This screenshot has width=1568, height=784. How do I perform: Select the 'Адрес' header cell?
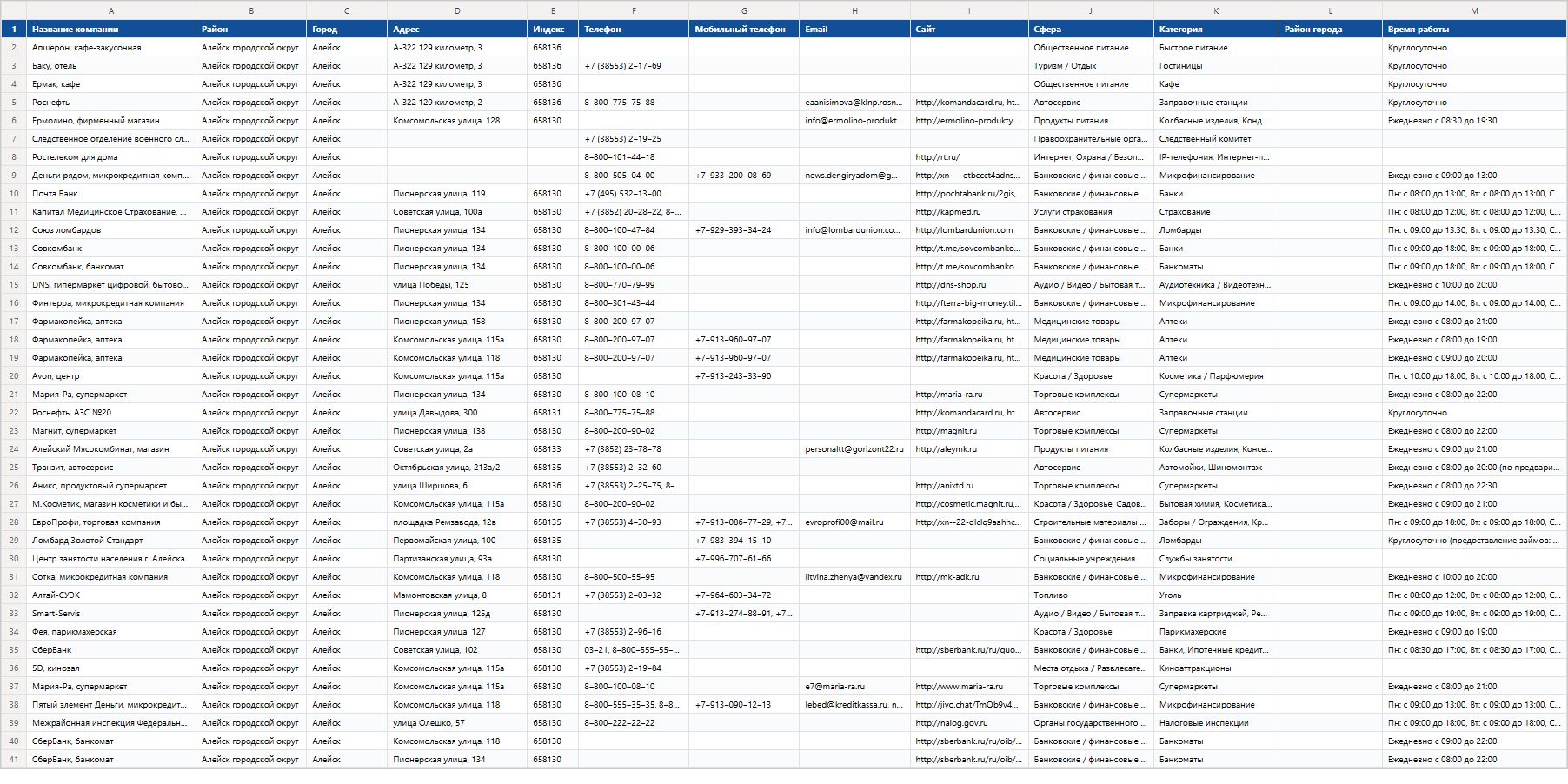[x=457, y=29]
